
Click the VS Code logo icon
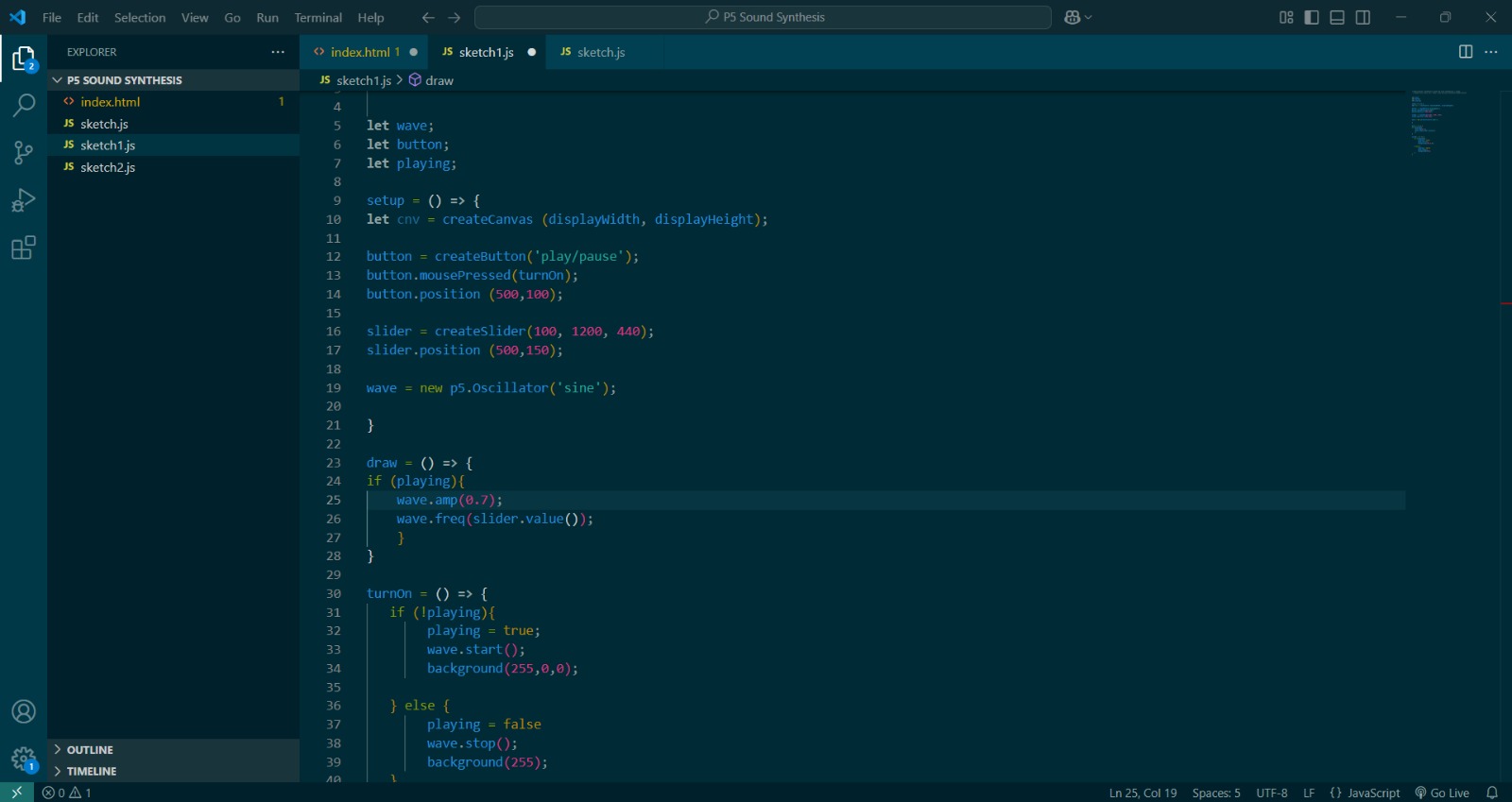pos(18,17)
